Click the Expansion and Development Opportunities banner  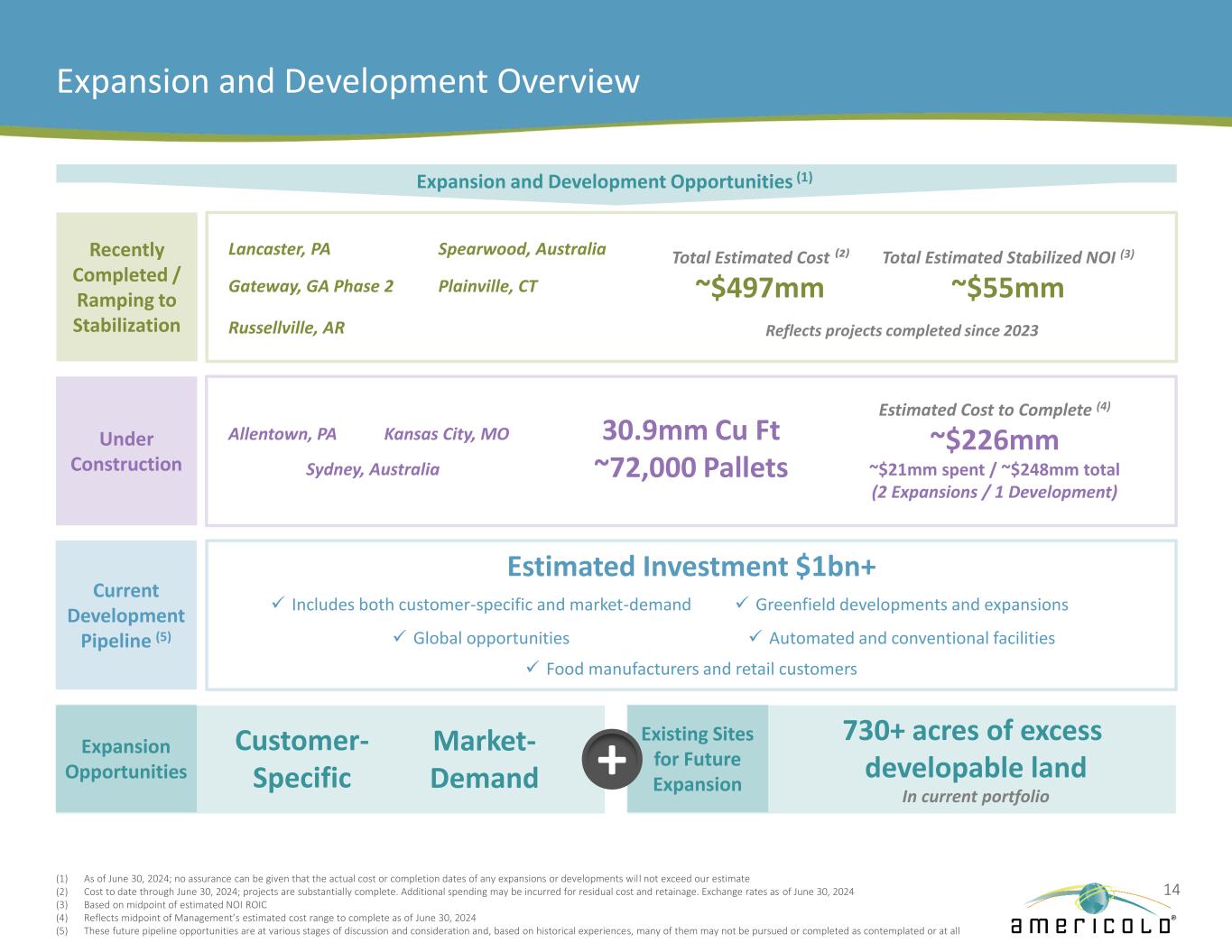click(x=615, y=181)
